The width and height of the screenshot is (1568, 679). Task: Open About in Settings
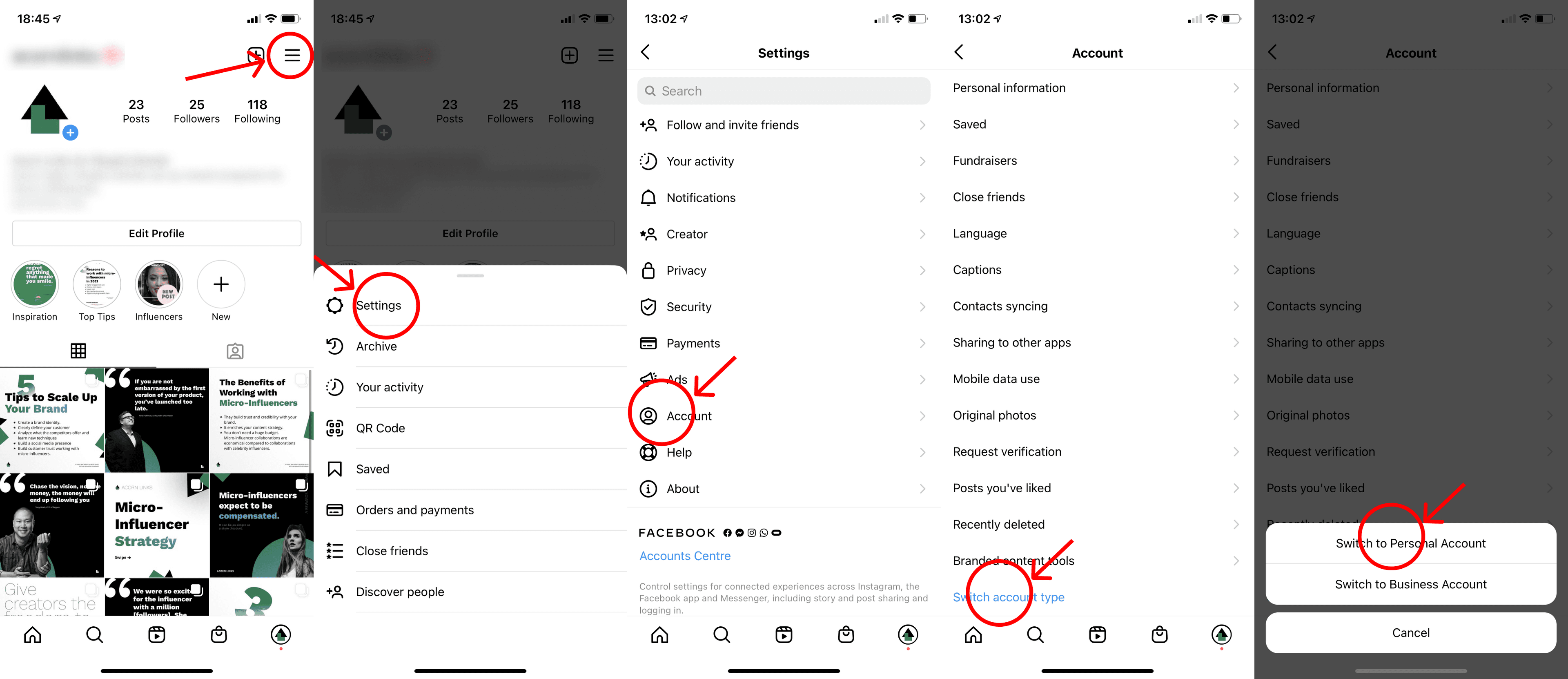784,488
